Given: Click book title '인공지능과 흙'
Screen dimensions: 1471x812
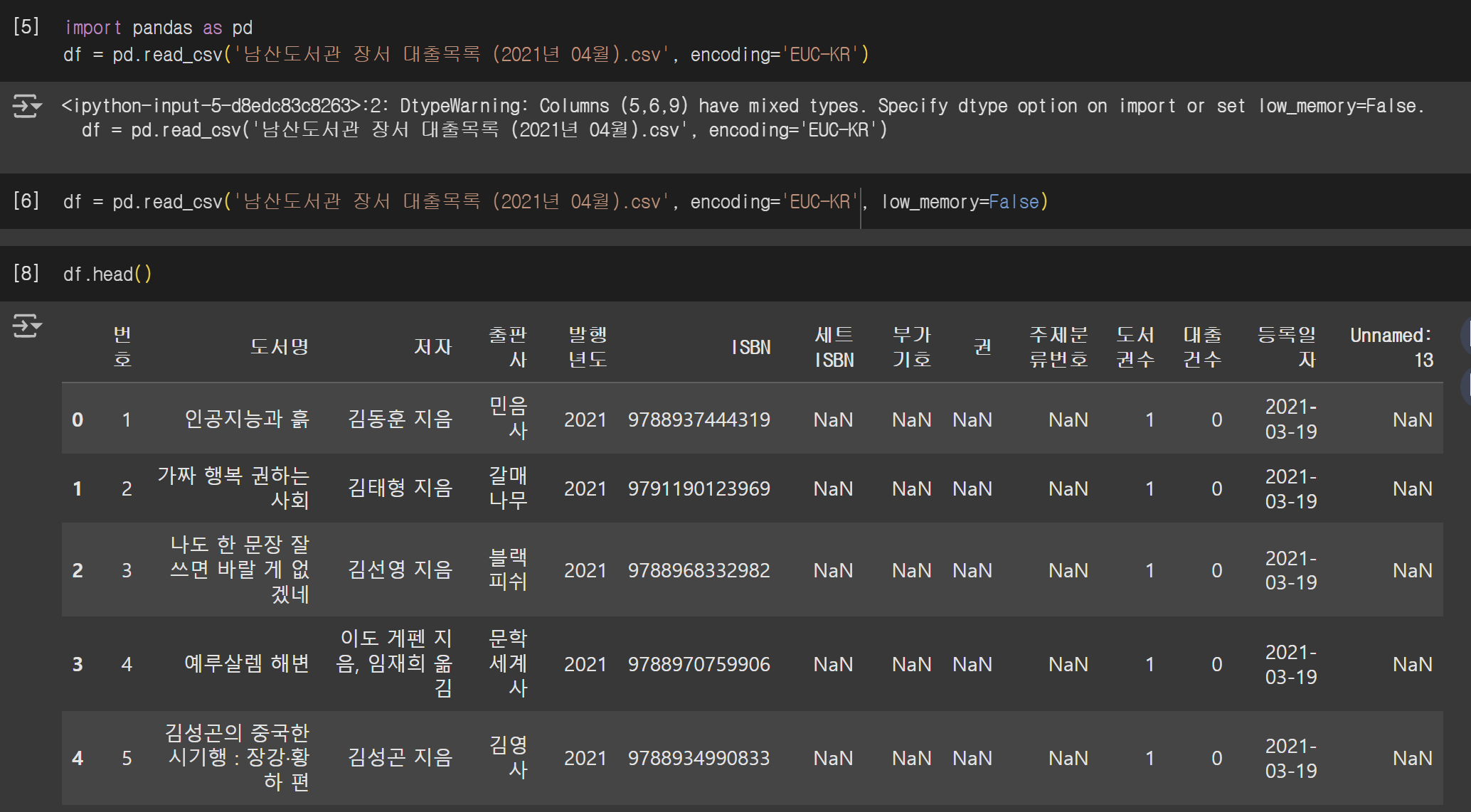Looking at the screenshot, I should point(247,419).
